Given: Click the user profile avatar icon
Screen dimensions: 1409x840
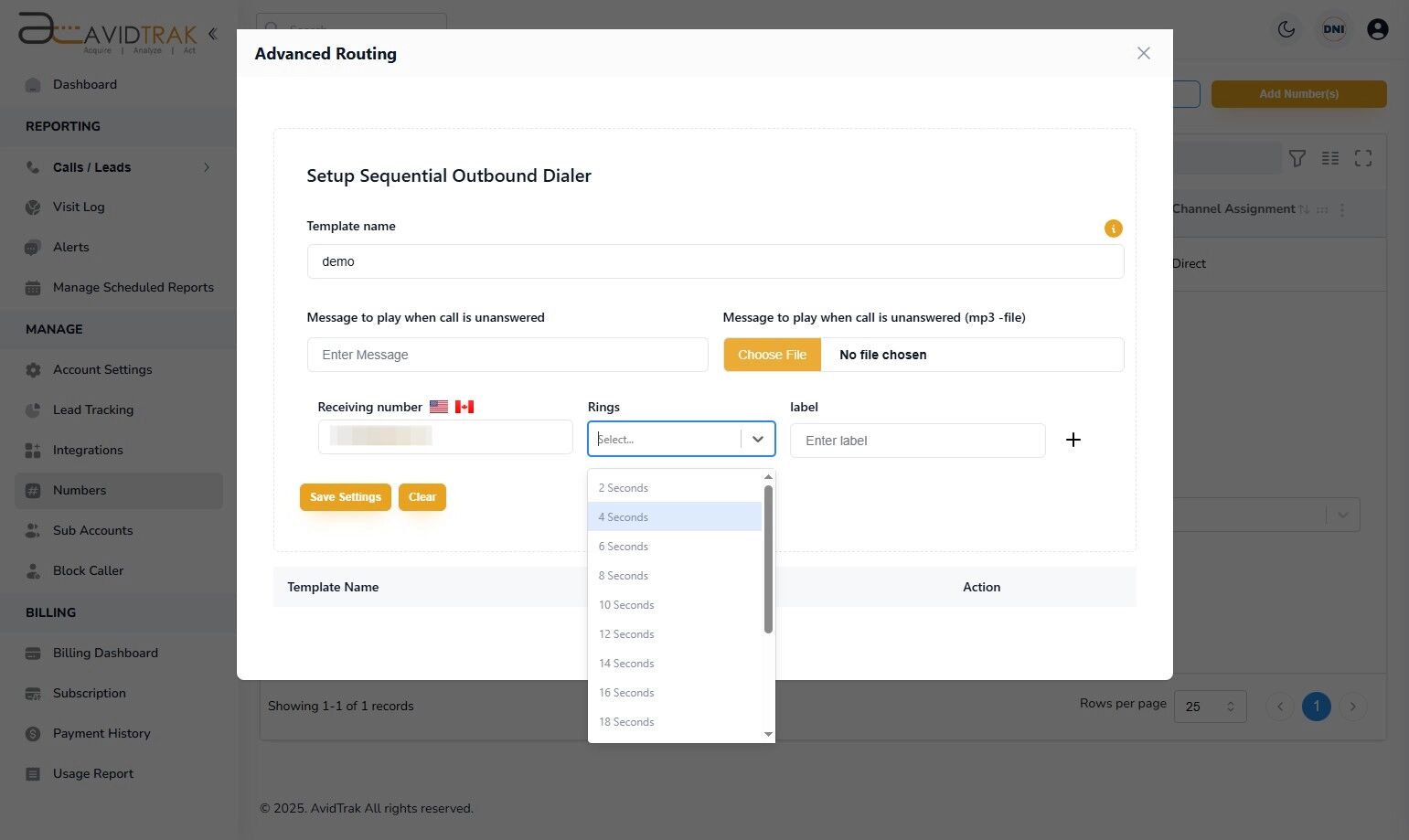Looking at the screenshot, I should (1377, 28).
